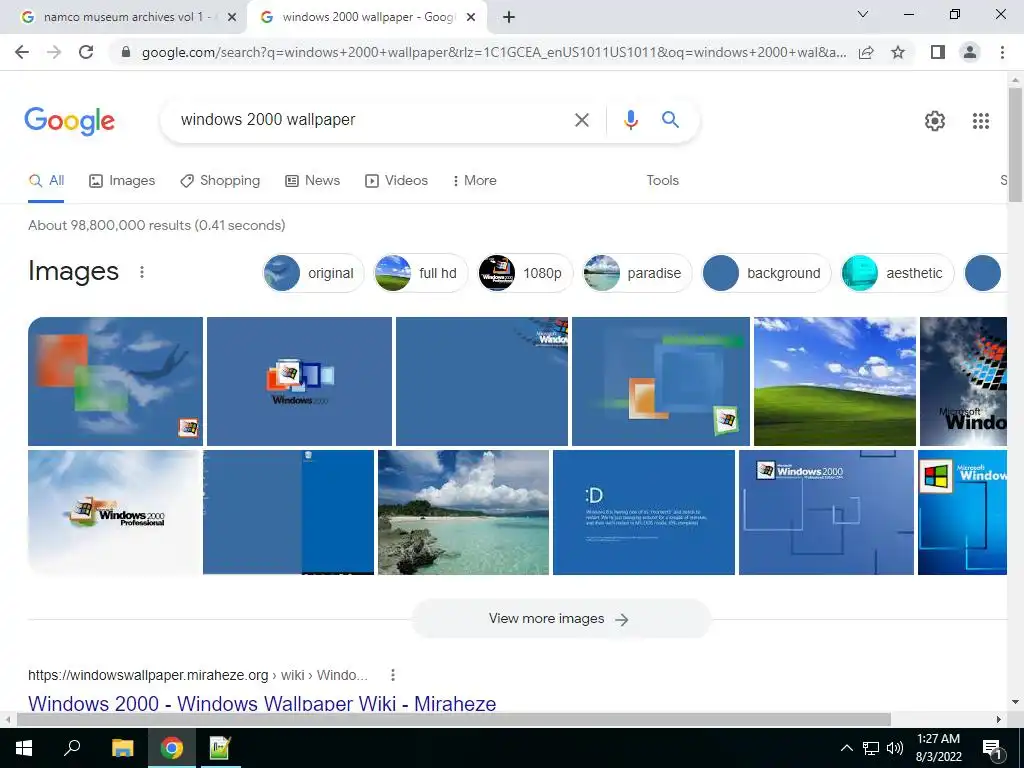
Task: Open Windows 2000 Professional white thumbnail
Action: [114, 512]
